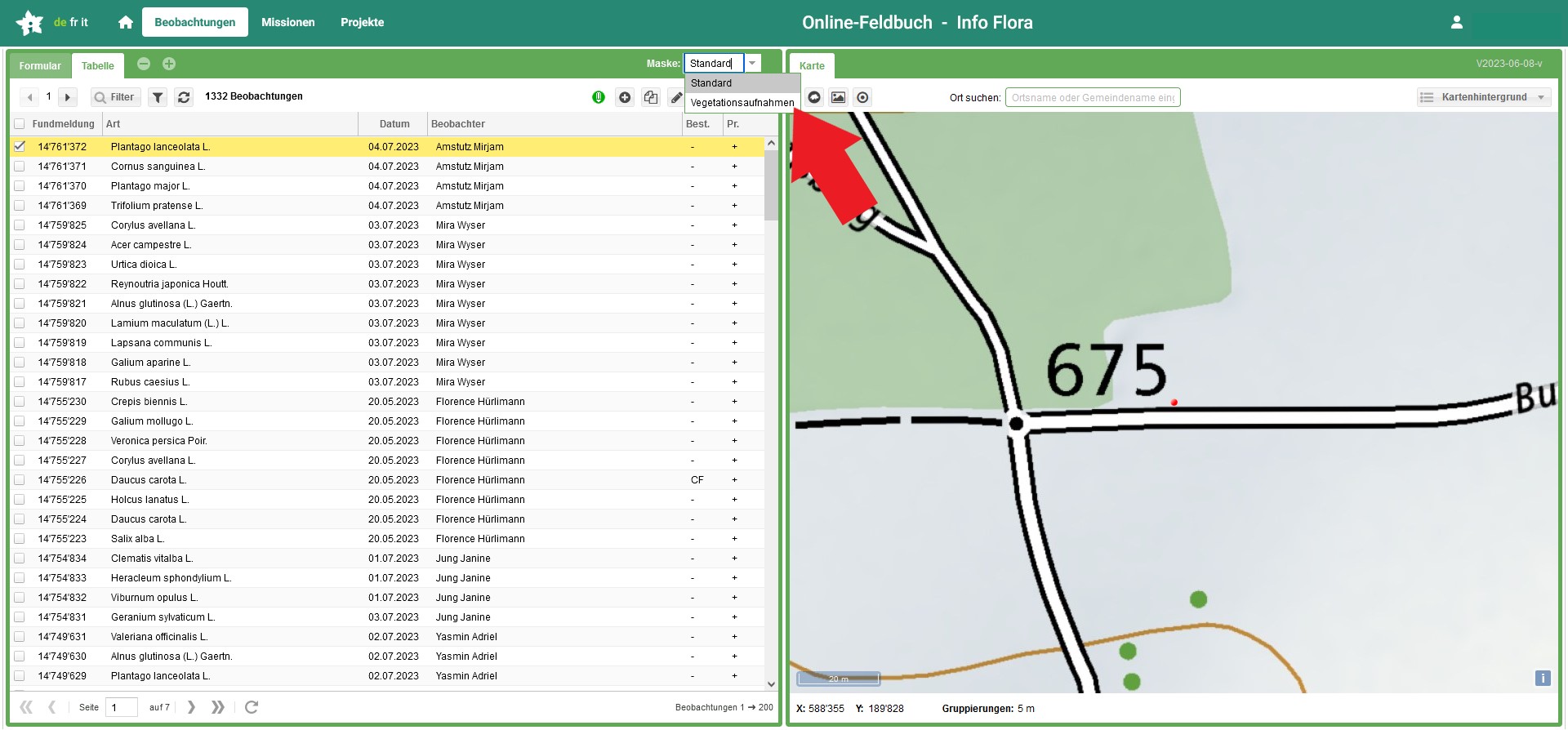Open the user account icon
This screenshot has height=730, width=1568.
1456,22
